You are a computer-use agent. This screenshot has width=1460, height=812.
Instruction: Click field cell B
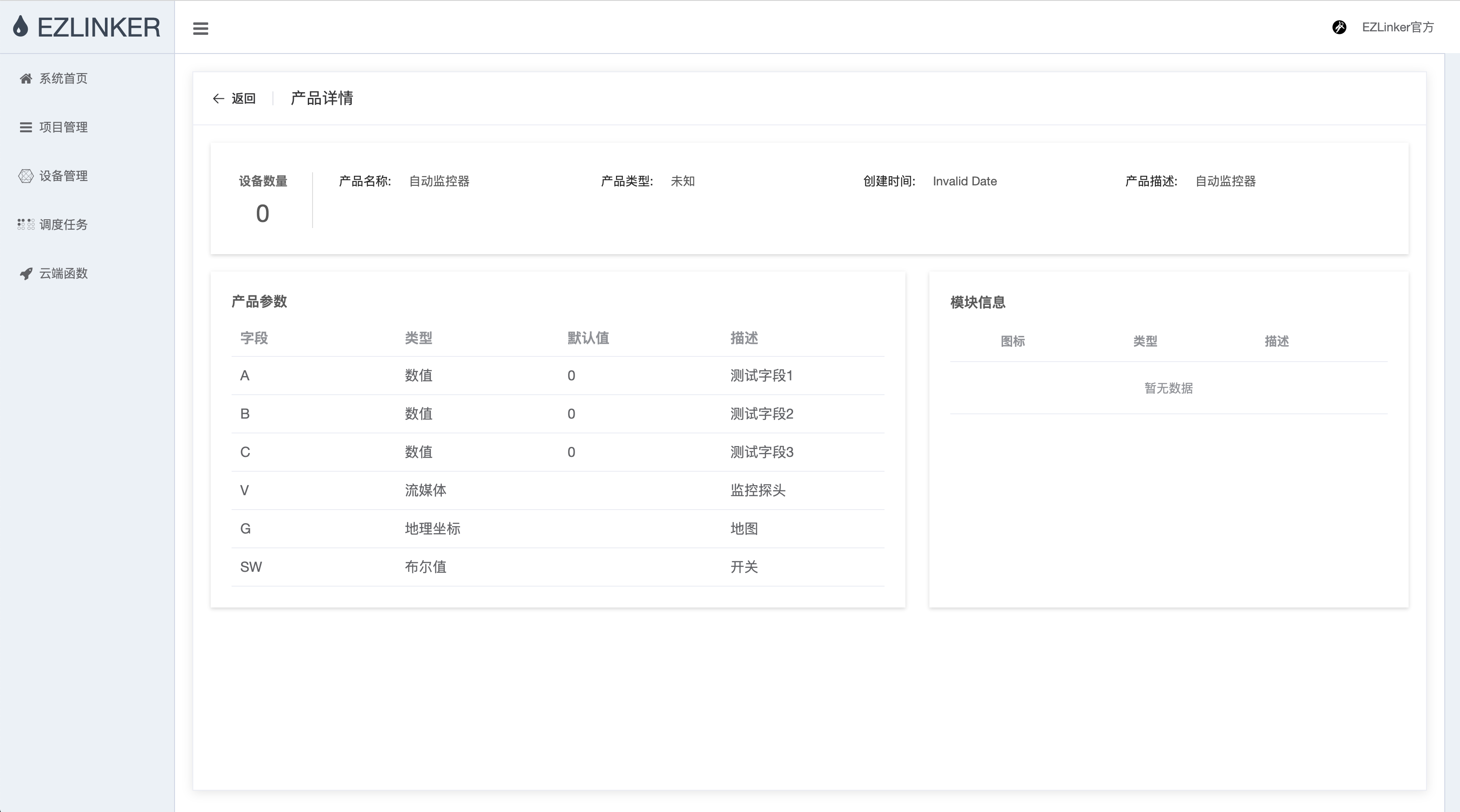click(245, 414)
